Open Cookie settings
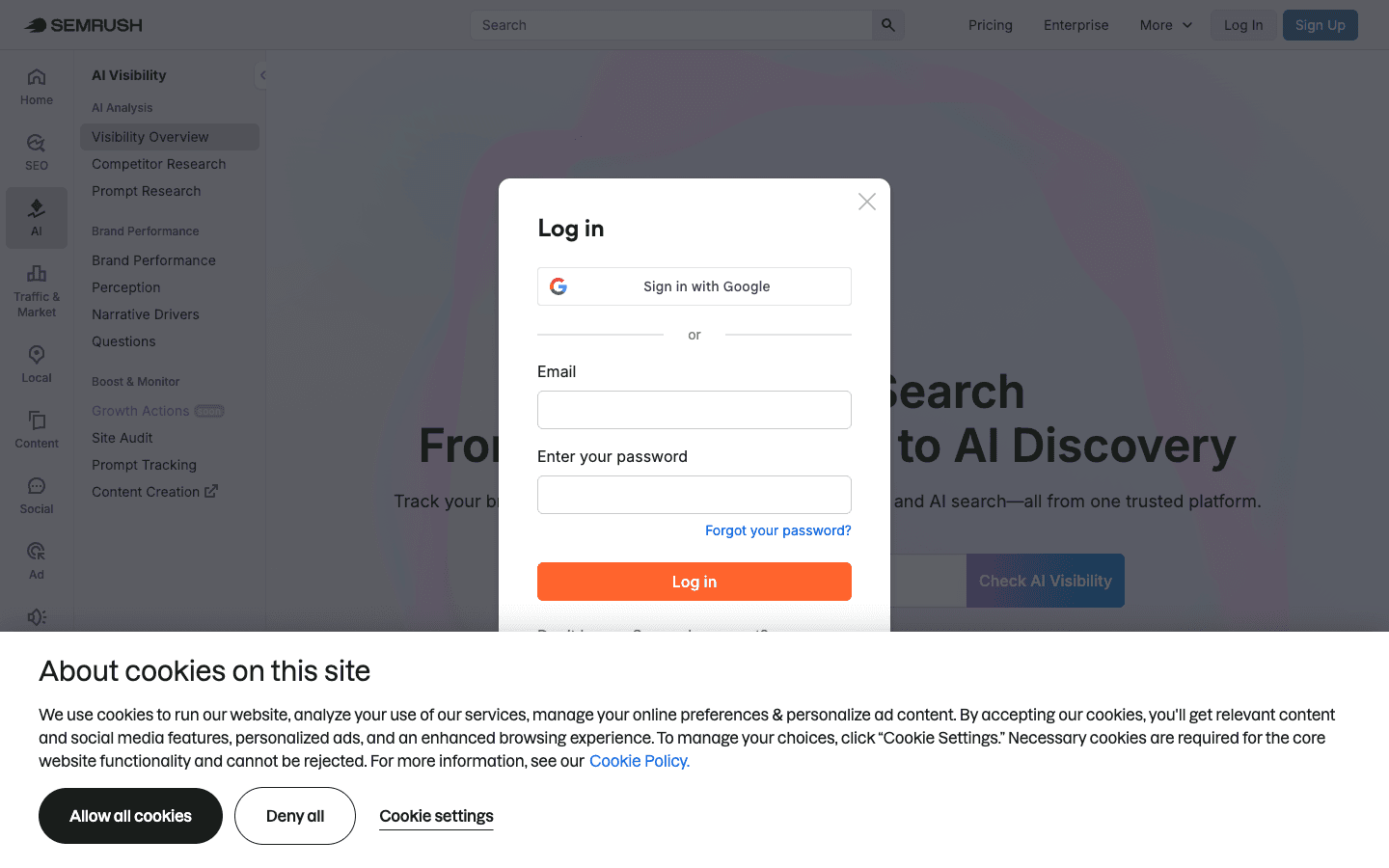Viewport: 1389px width, 868px height. [436, 815]
